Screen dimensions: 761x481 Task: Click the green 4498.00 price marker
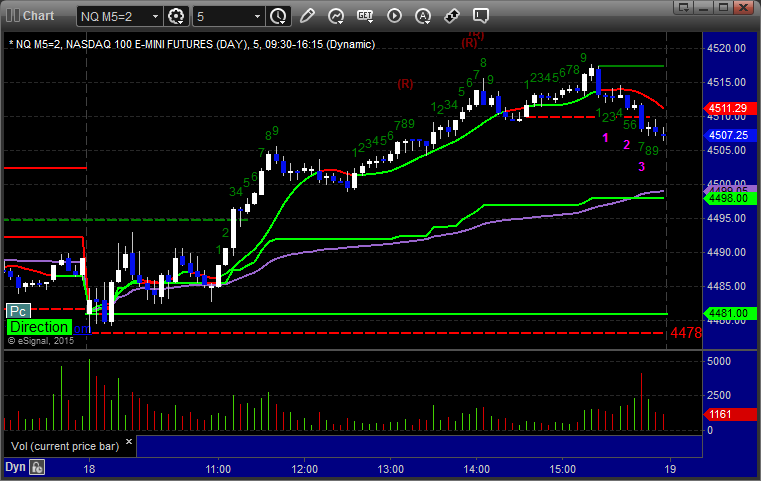[x=730, y=198]
